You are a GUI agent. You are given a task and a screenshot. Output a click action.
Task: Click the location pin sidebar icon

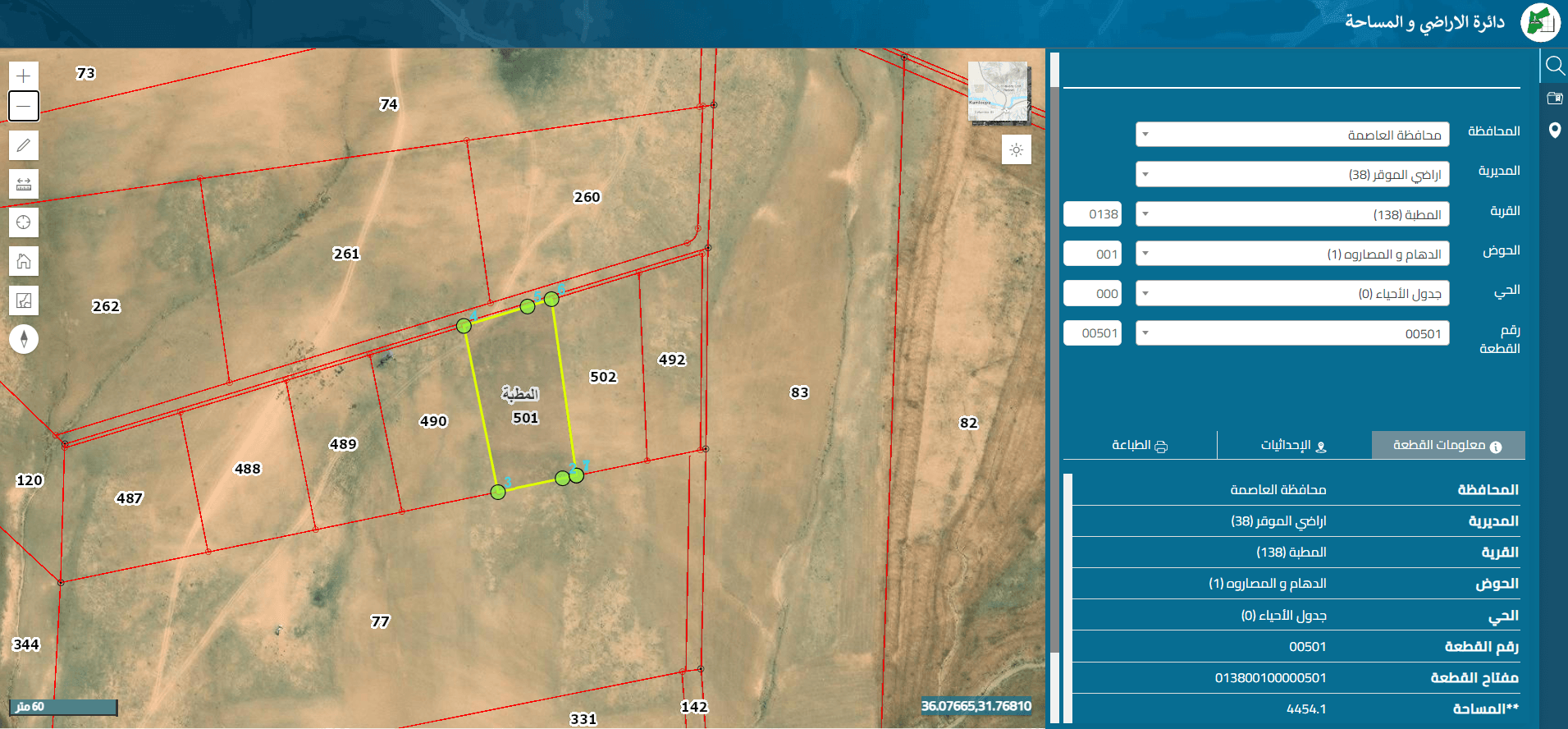click(1555, 131)
